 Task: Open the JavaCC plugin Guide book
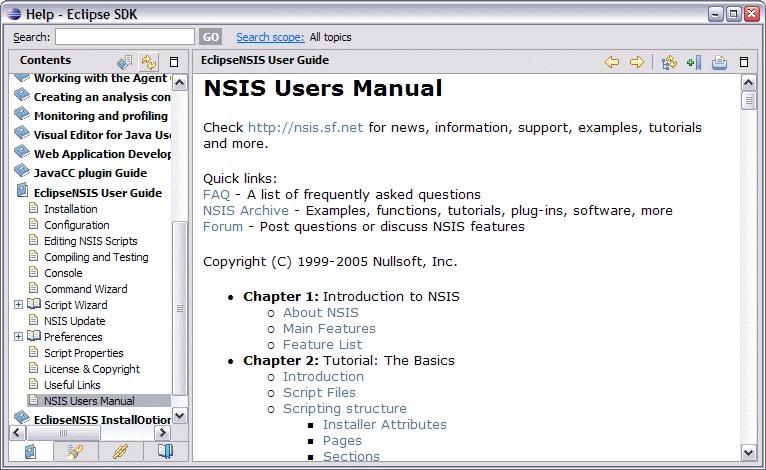[x=90, y=173]
